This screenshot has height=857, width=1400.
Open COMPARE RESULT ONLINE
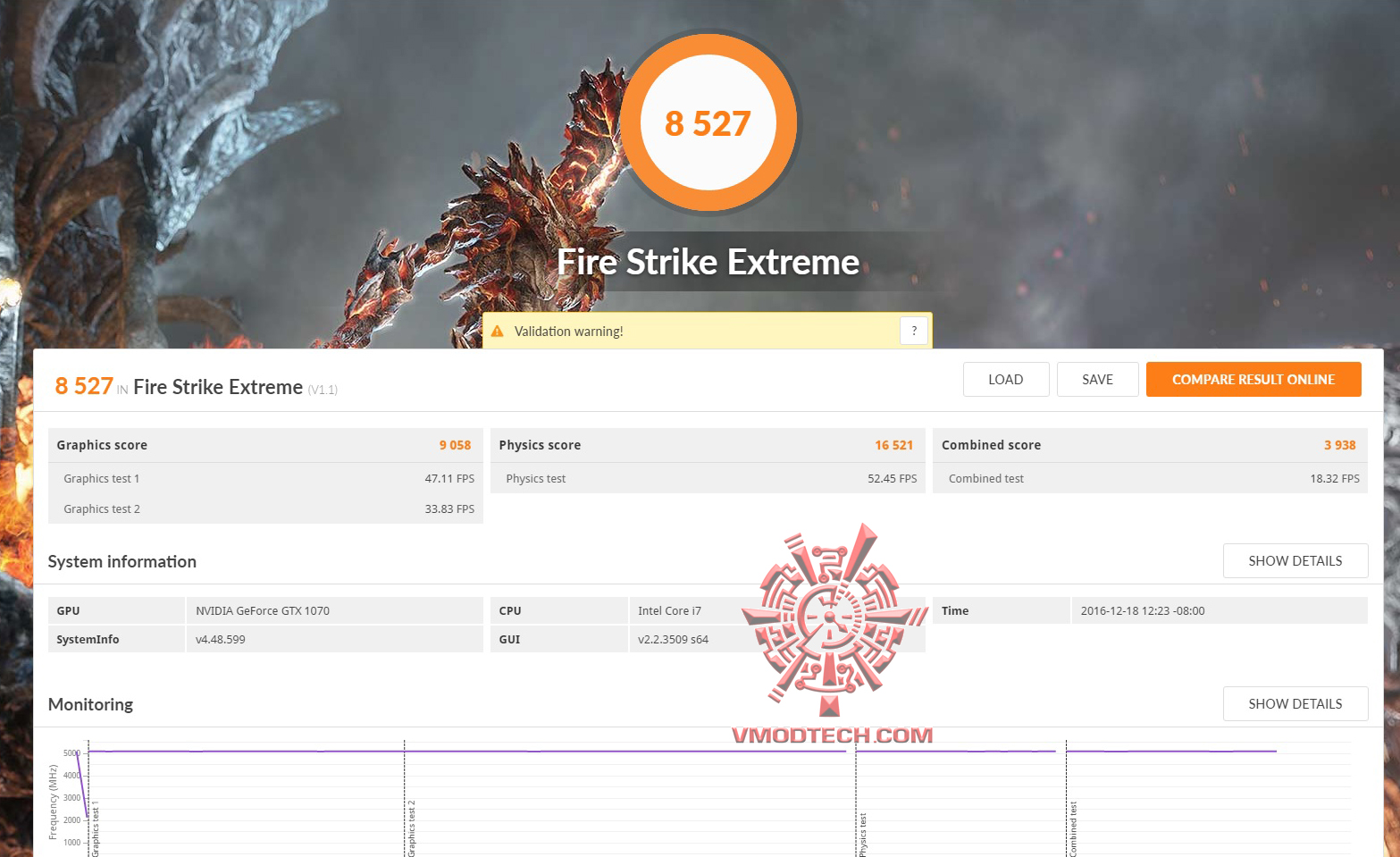tap(1253, 379)
